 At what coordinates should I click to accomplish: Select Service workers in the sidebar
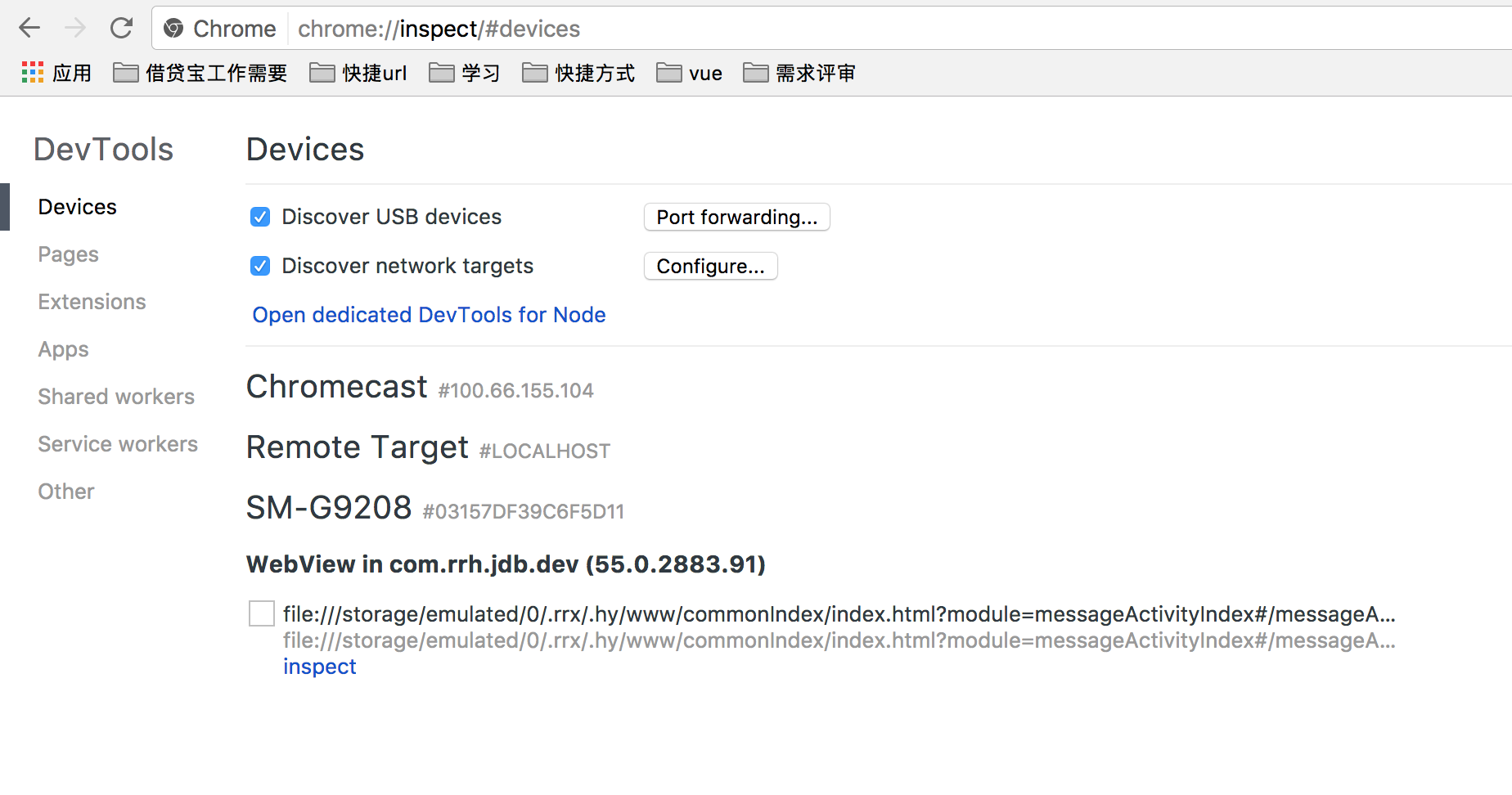(118, 444)
